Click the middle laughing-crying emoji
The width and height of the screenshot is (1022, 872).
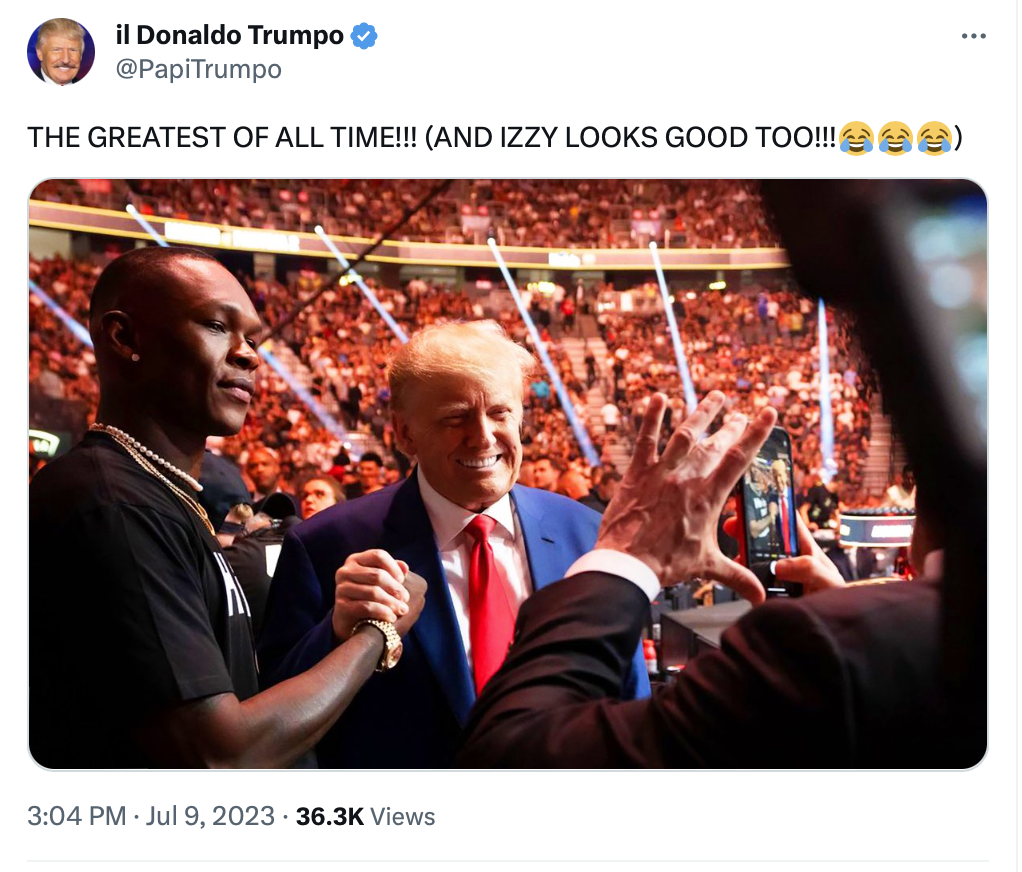[896, 138]
